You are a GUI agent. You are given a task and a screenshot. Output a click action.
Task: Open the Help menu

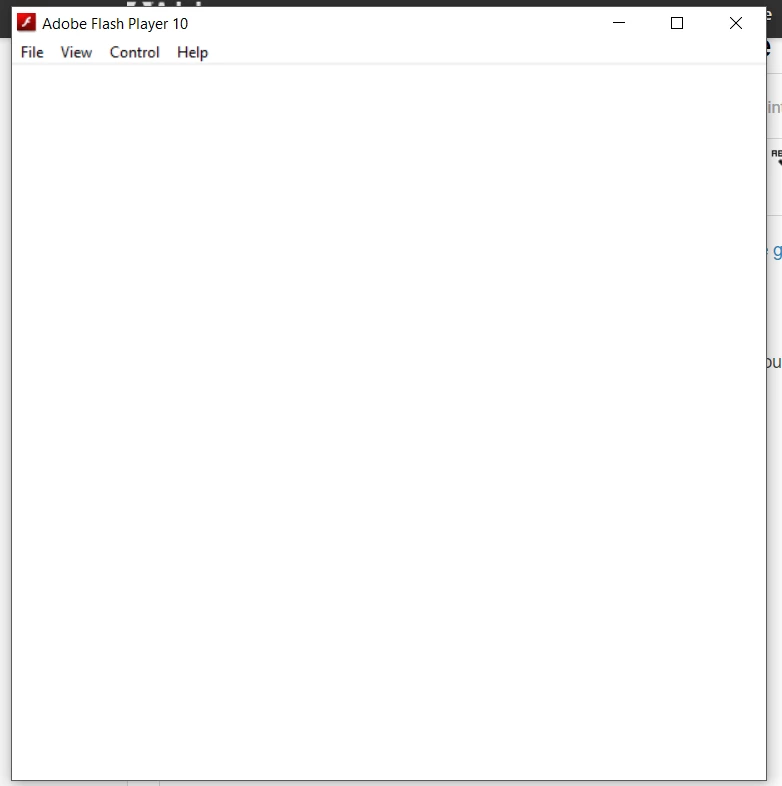point(192,52)
